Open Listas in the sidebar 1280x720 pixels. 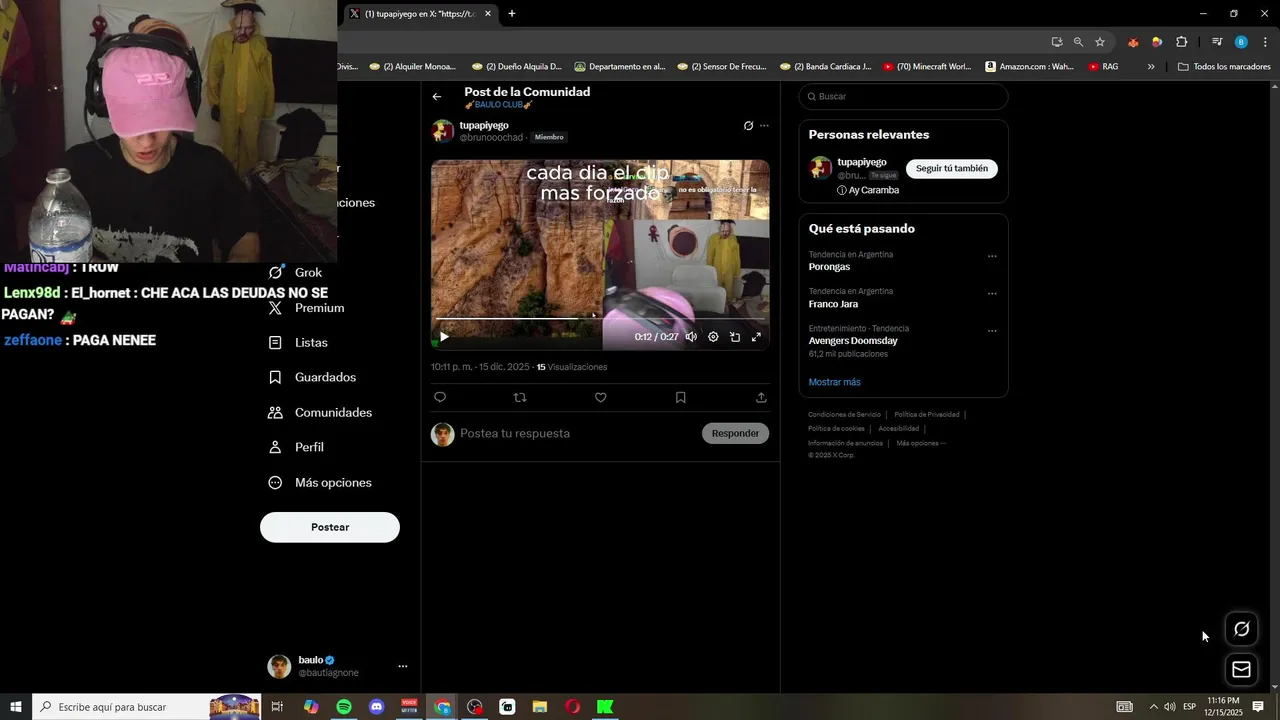coord(298,342)
